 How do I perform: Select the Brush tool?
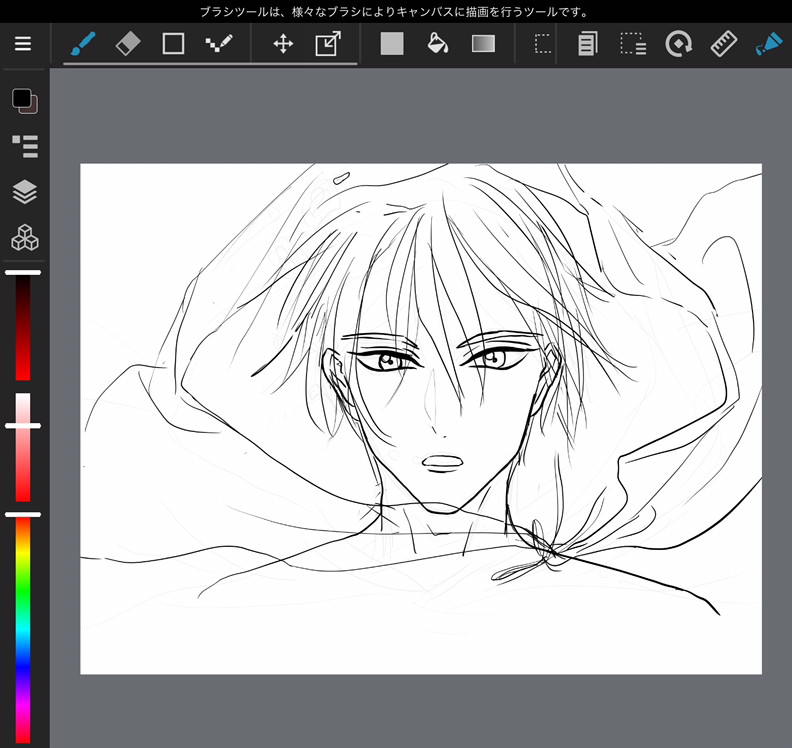[83, 44]
